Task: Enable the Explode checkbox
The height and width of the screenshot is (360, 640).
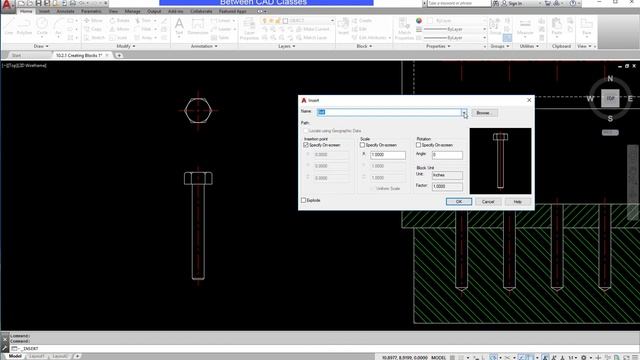Action: pyautogui.click(x=303, y=200)
